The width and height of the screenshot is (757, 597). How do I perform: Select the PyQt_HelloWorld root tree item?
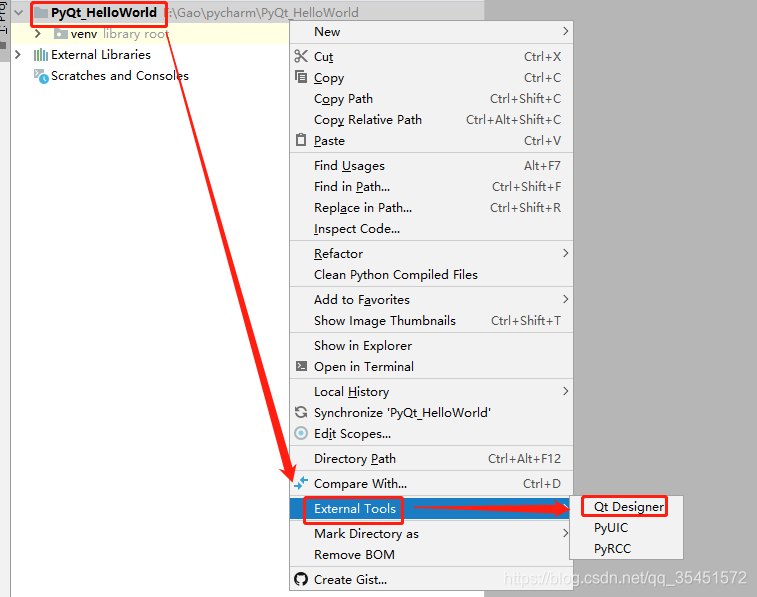point(104,13)
